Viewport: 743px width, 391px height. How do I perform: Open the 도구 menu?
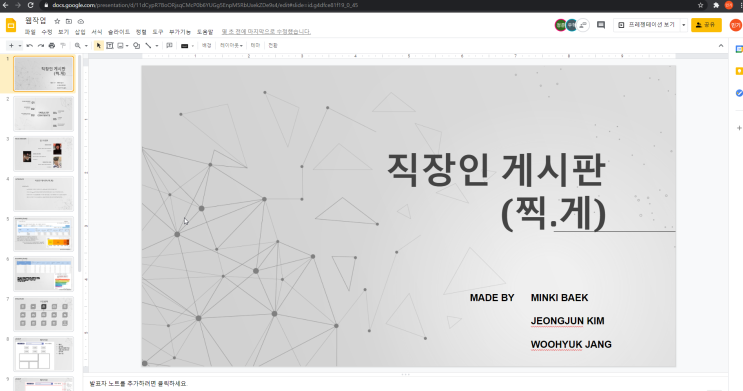[x=158, y=32]
